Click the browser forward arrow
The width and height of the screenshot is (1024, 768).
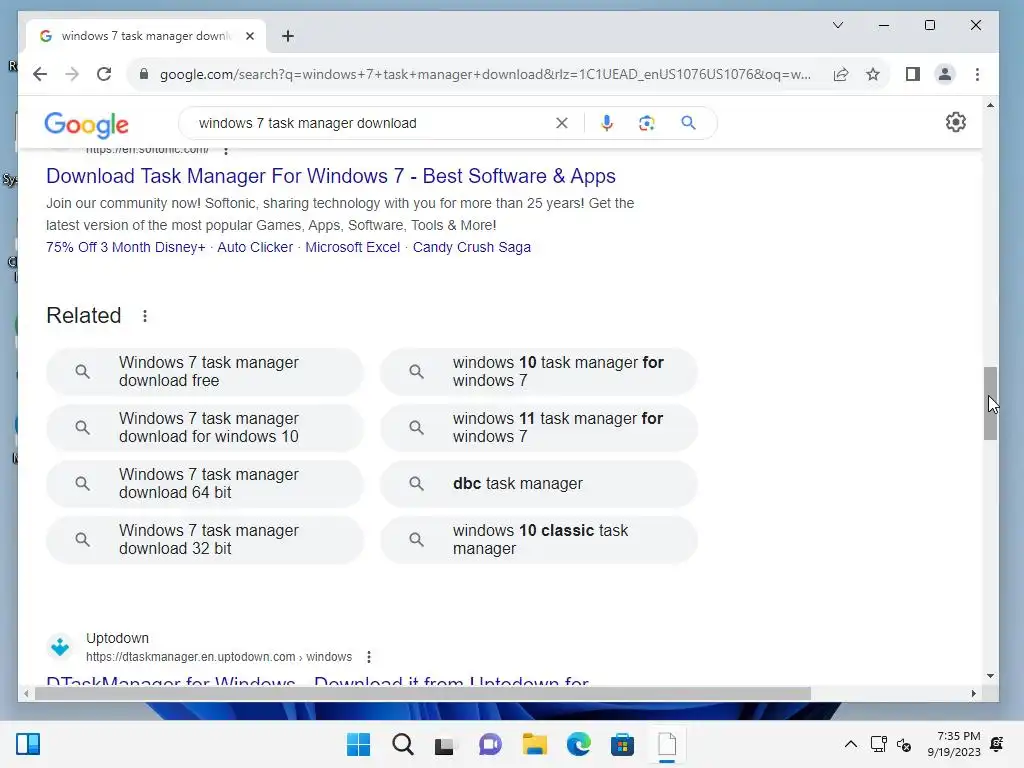(72, 74)
